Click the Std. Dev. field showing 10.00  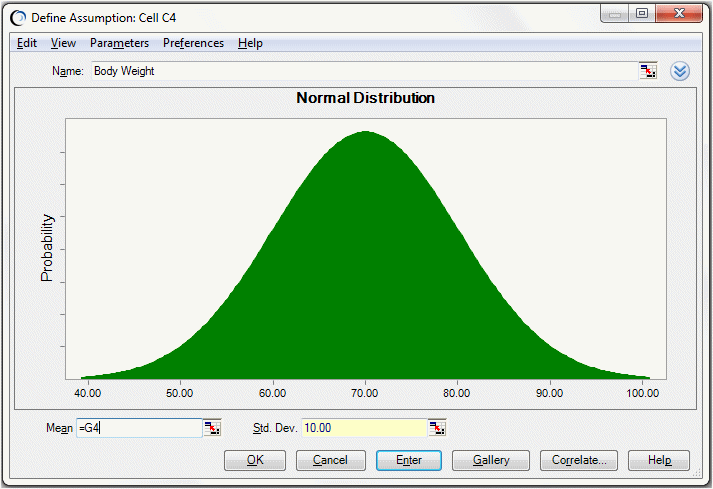pos(364,428)
